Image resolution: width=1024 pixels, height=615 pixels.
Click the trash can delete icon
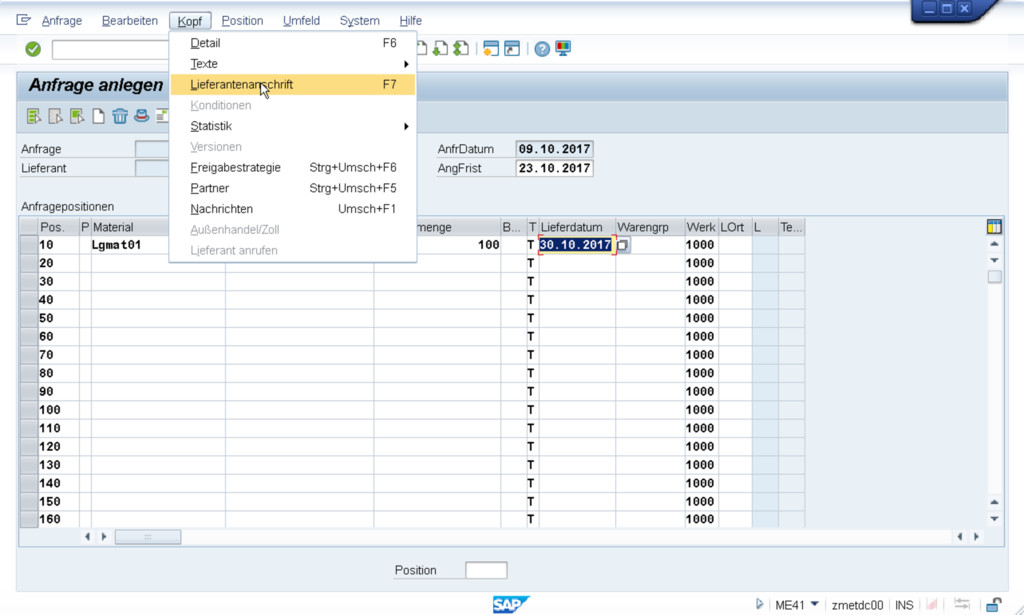120,116
